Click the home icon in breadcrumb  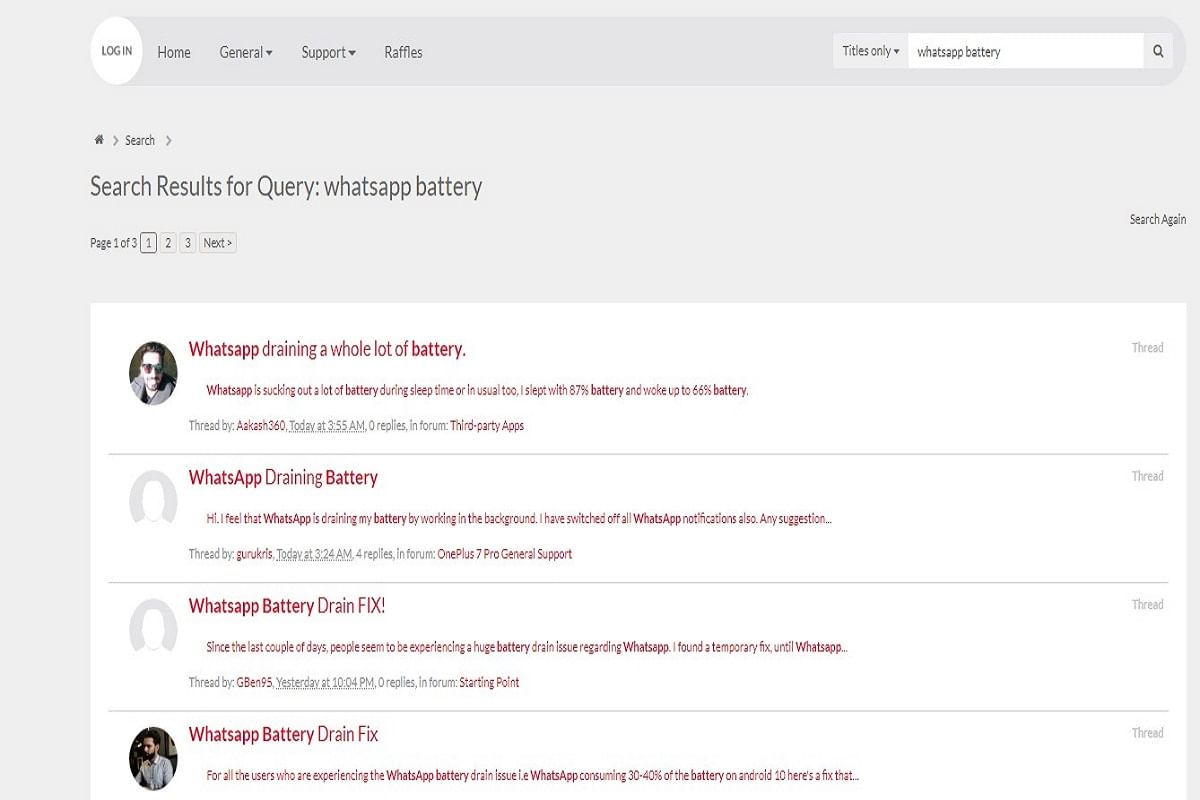(99, 140)
